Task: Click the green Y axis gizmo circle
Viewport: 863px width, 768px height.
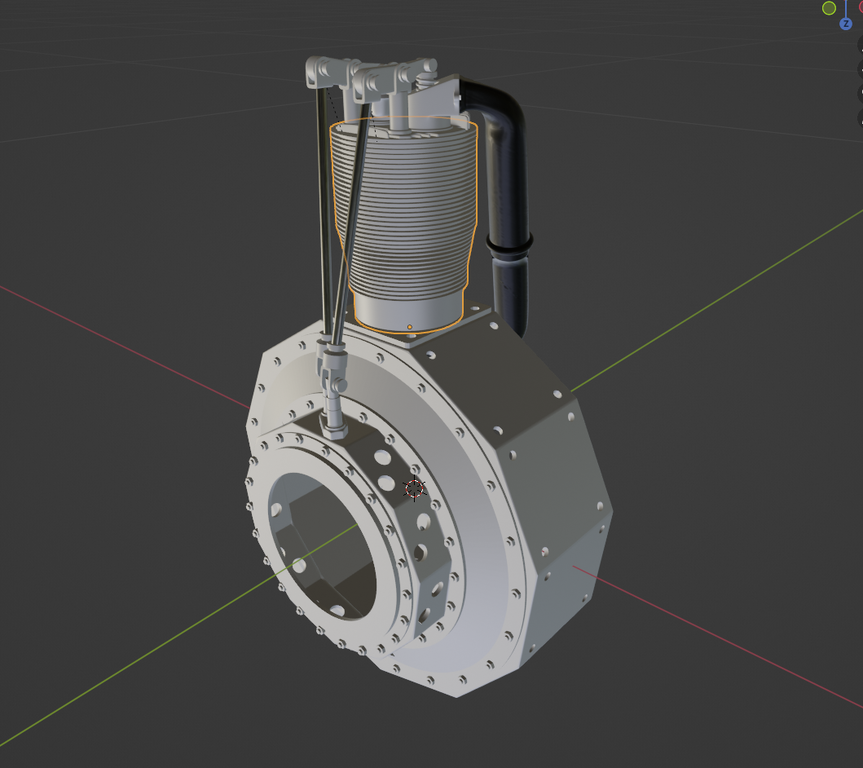Action: pos(829,8)
